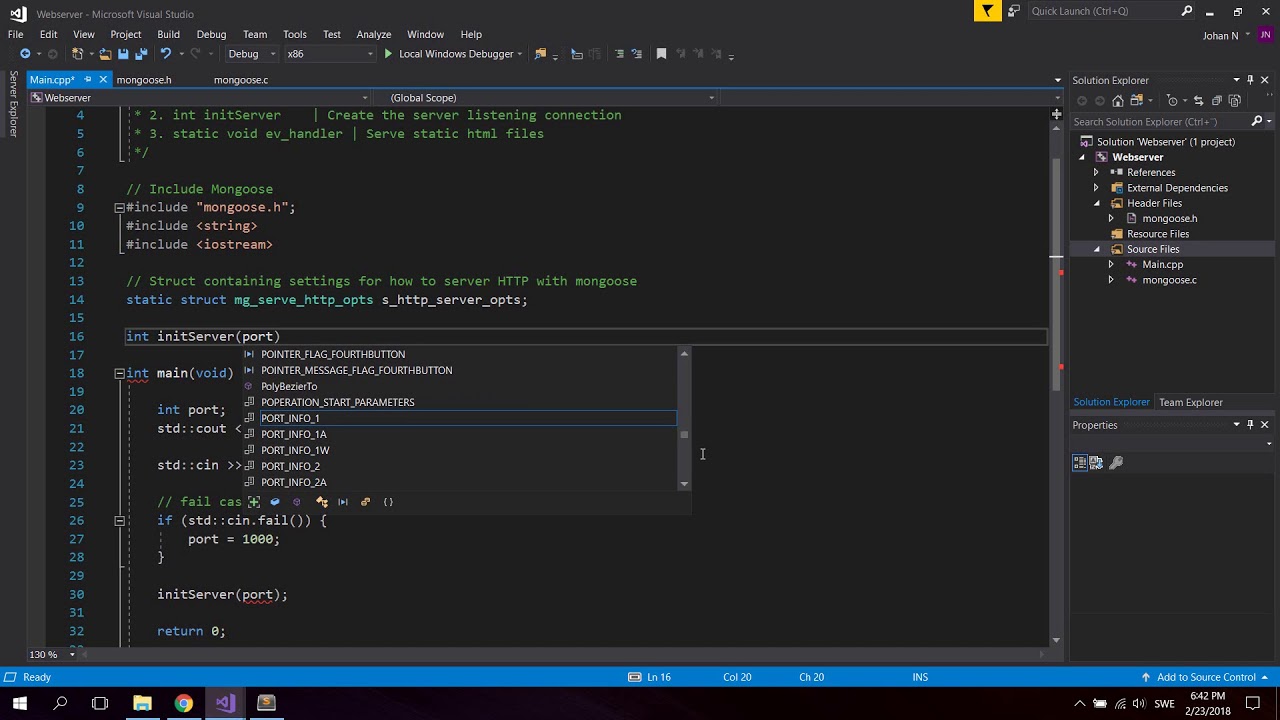This screenshot has height=720, width=1280.
Task: Click the IntelliSense list scrollbar thumb
Action: pyautogui.click(x=684, y=435)
